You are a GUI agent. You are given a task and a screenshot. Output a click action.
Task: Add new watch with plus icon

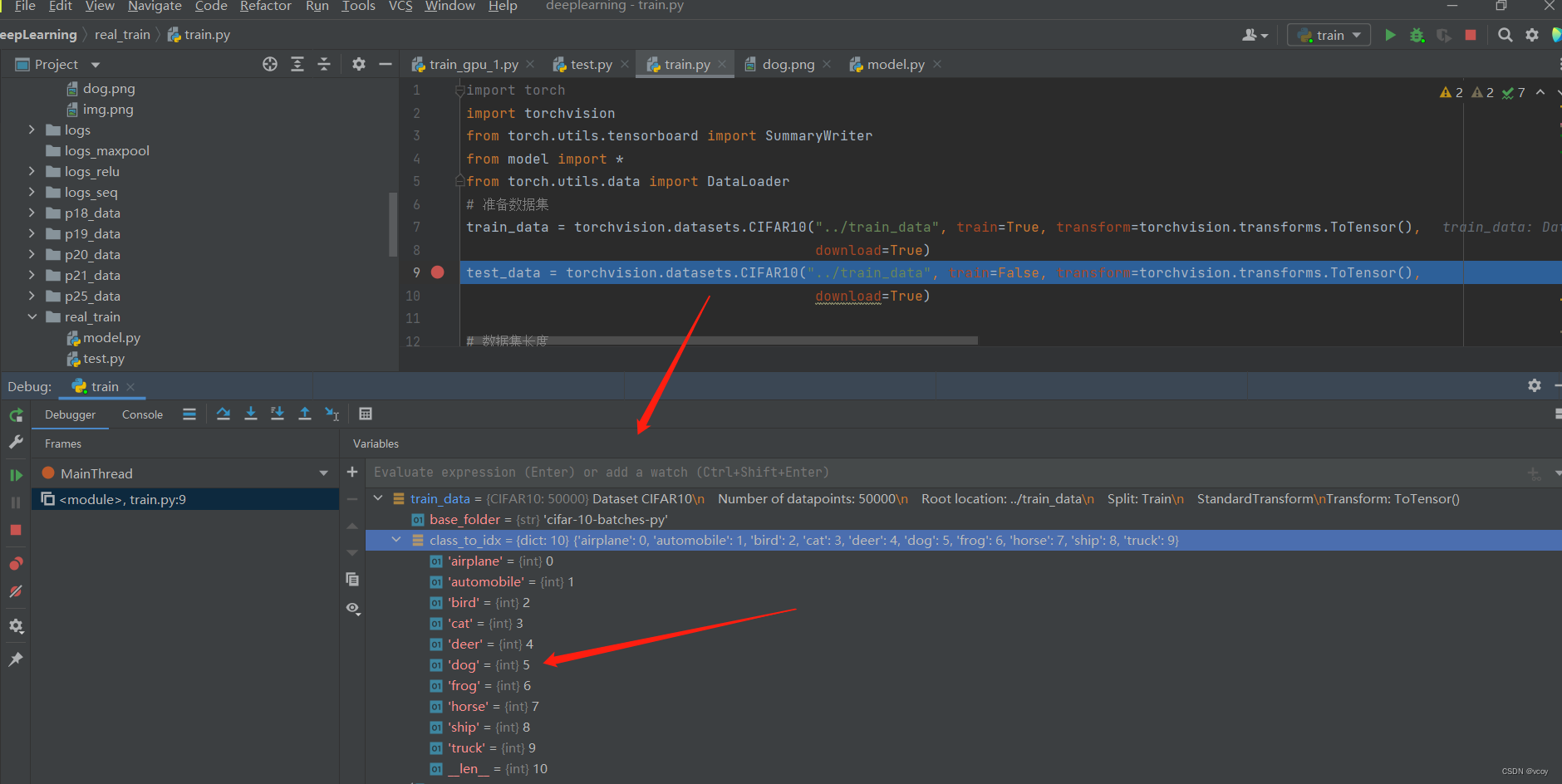352,472
